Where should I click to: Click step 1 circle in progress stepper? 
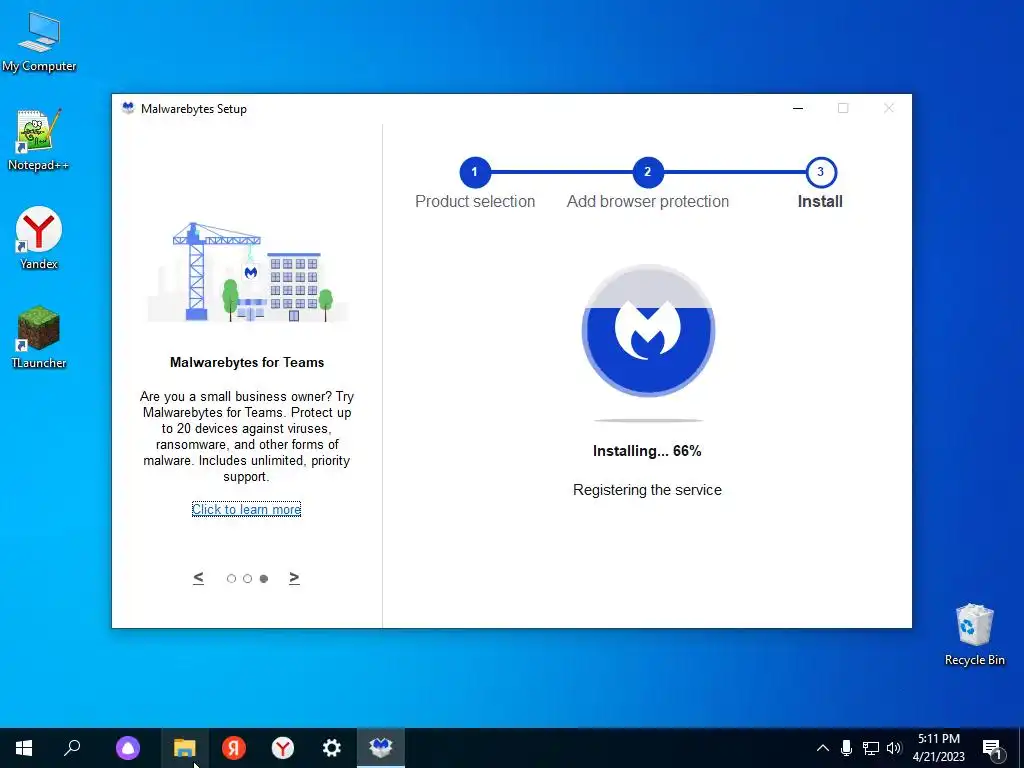click(475, 172)
